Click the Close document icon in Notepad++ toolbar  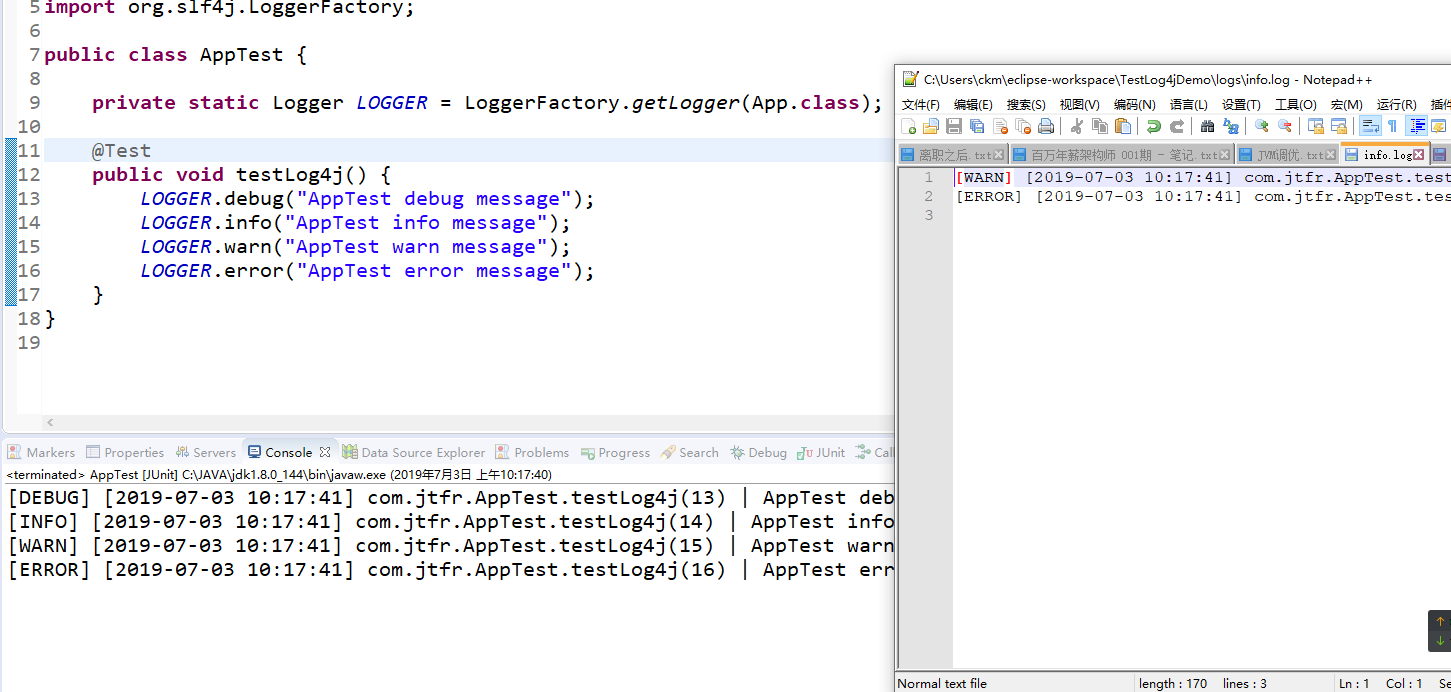click(1000, 126)
